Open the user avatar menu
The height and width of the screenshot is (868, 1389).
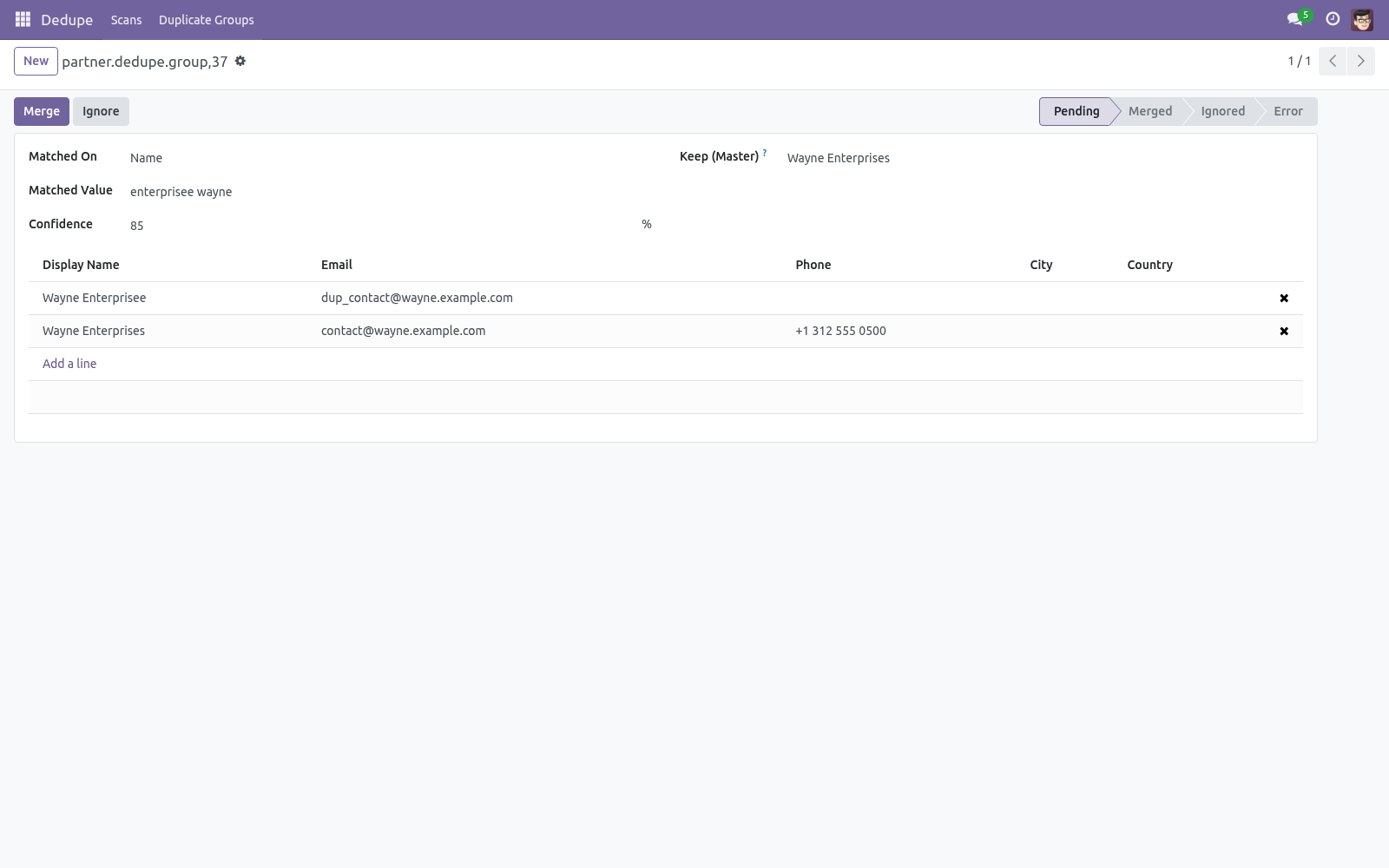[x=1362, y=19]
